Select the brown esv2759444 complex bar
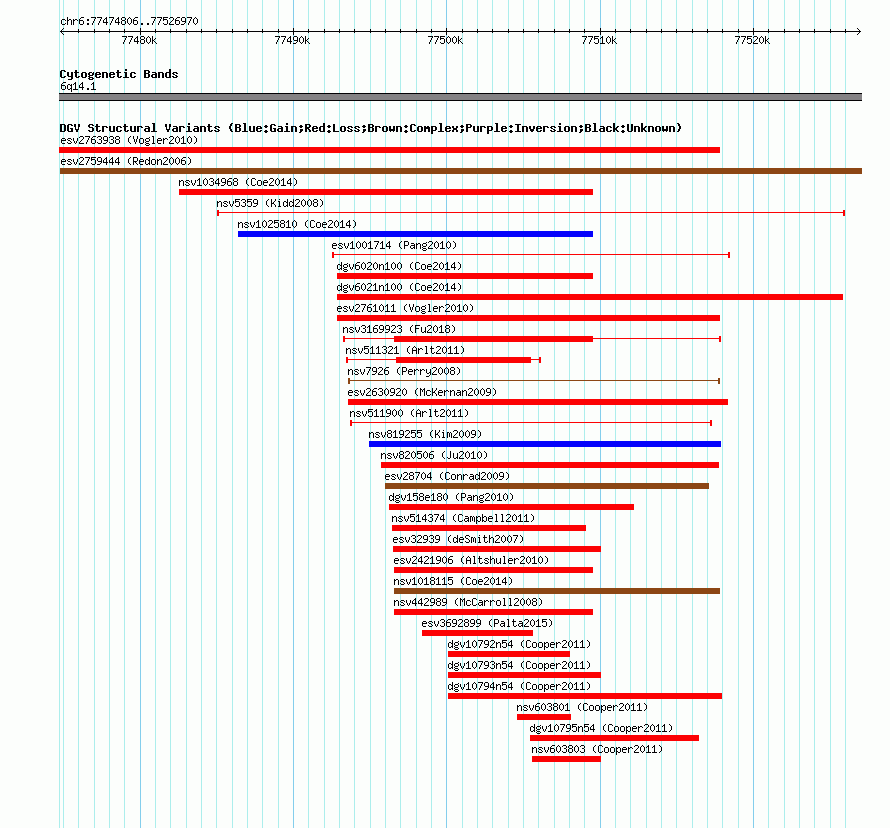 [460, 171]
